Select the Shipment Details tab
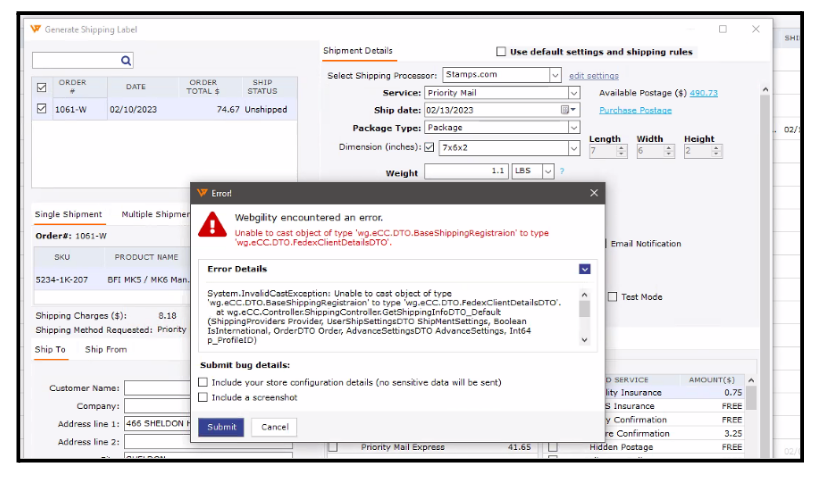Viewport: 813px width, 479px height. [358, 51]
